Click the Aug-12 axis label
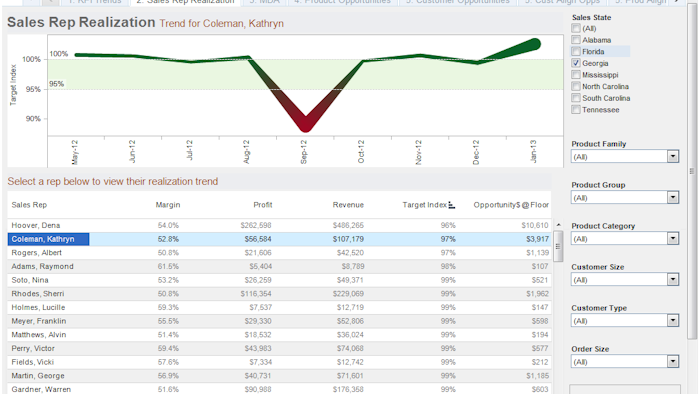 246,152
